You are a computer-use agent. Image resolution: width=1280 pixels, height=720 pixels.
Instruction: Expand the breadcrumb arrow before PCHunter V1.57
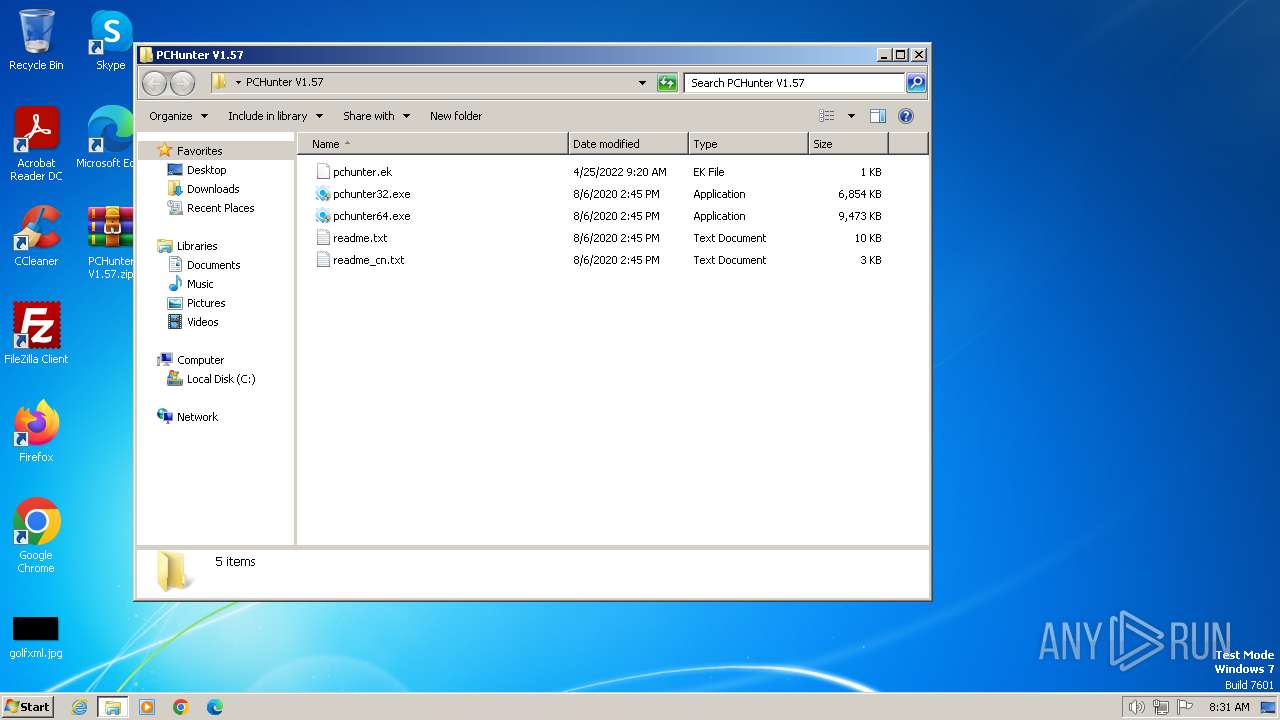238,83
